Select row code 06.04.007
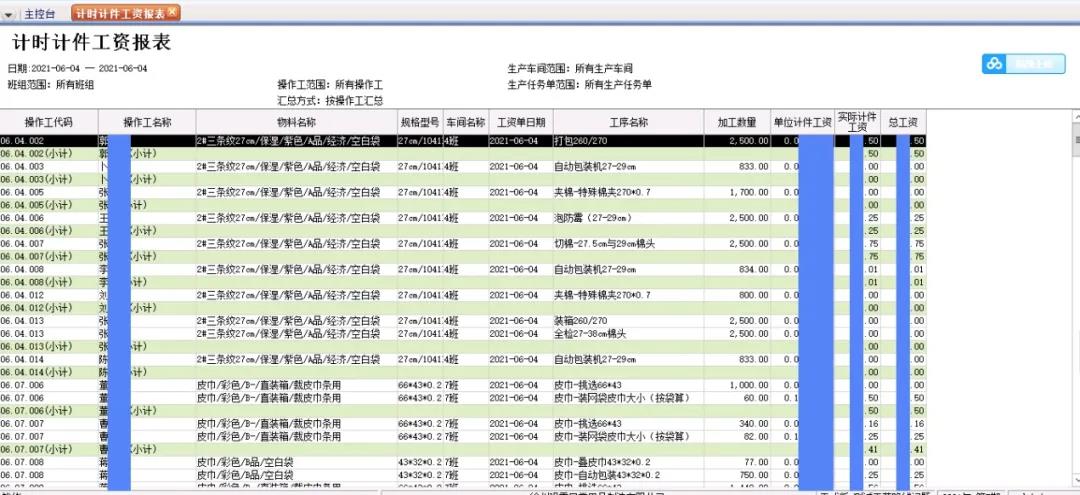This screenshot has height=495, width=1080. (23, 244)
